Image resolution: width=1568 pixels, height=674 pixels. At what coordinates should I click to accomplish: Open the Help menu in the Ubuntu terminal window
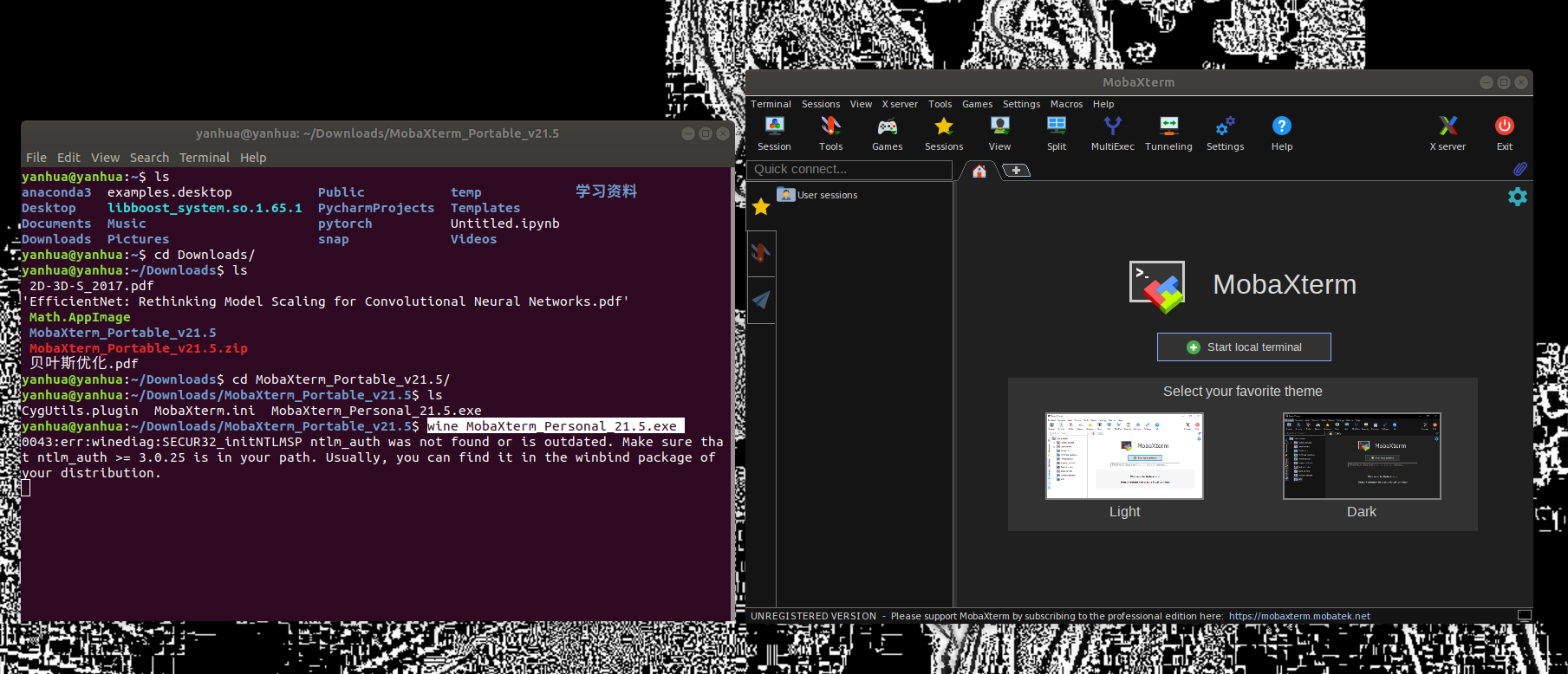coord(253,158)
